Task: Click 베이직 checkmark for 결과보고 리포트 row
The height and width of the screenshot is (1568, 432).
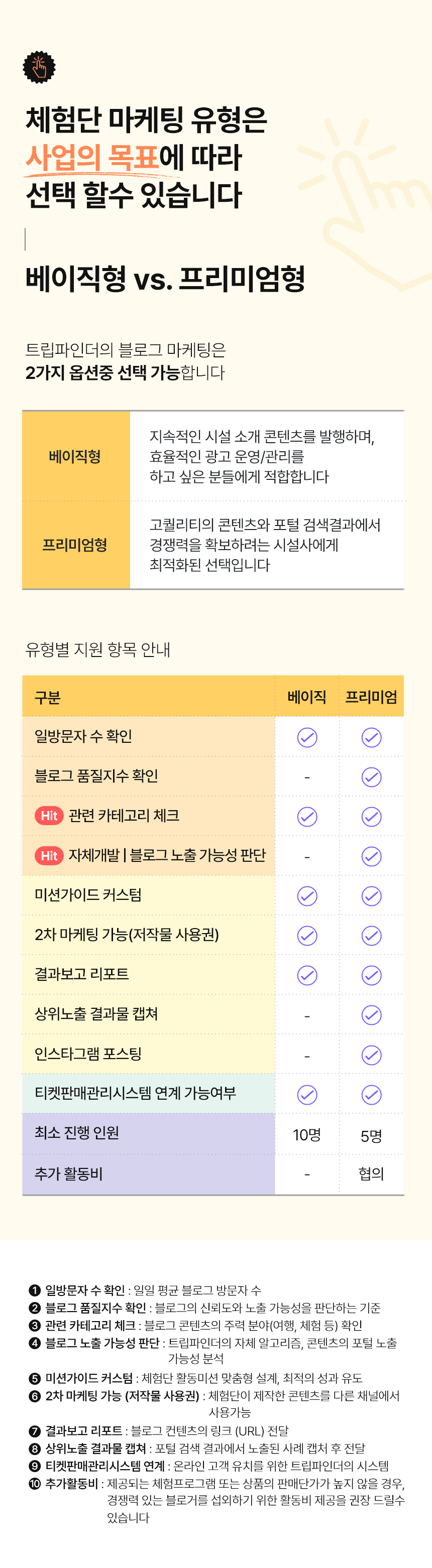Action: 307,975
